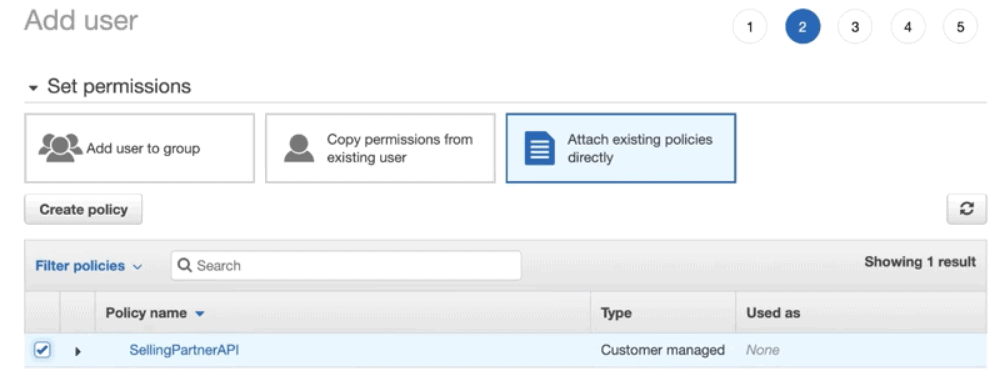Click the Used as column header
Screen dimensions: 1007x384
click(x=773, y=313)
